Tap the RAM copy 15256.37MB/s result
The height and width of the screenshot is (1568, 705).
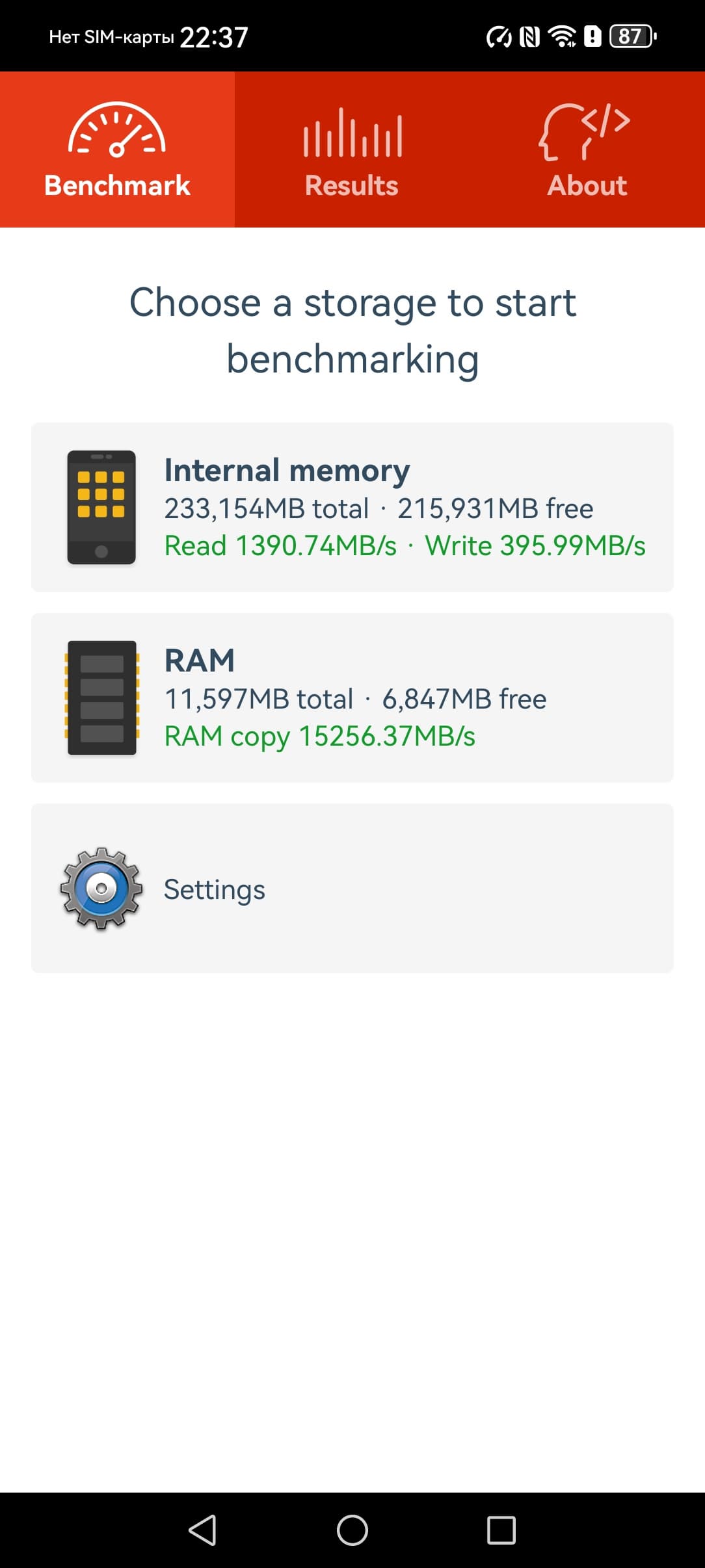320,737
